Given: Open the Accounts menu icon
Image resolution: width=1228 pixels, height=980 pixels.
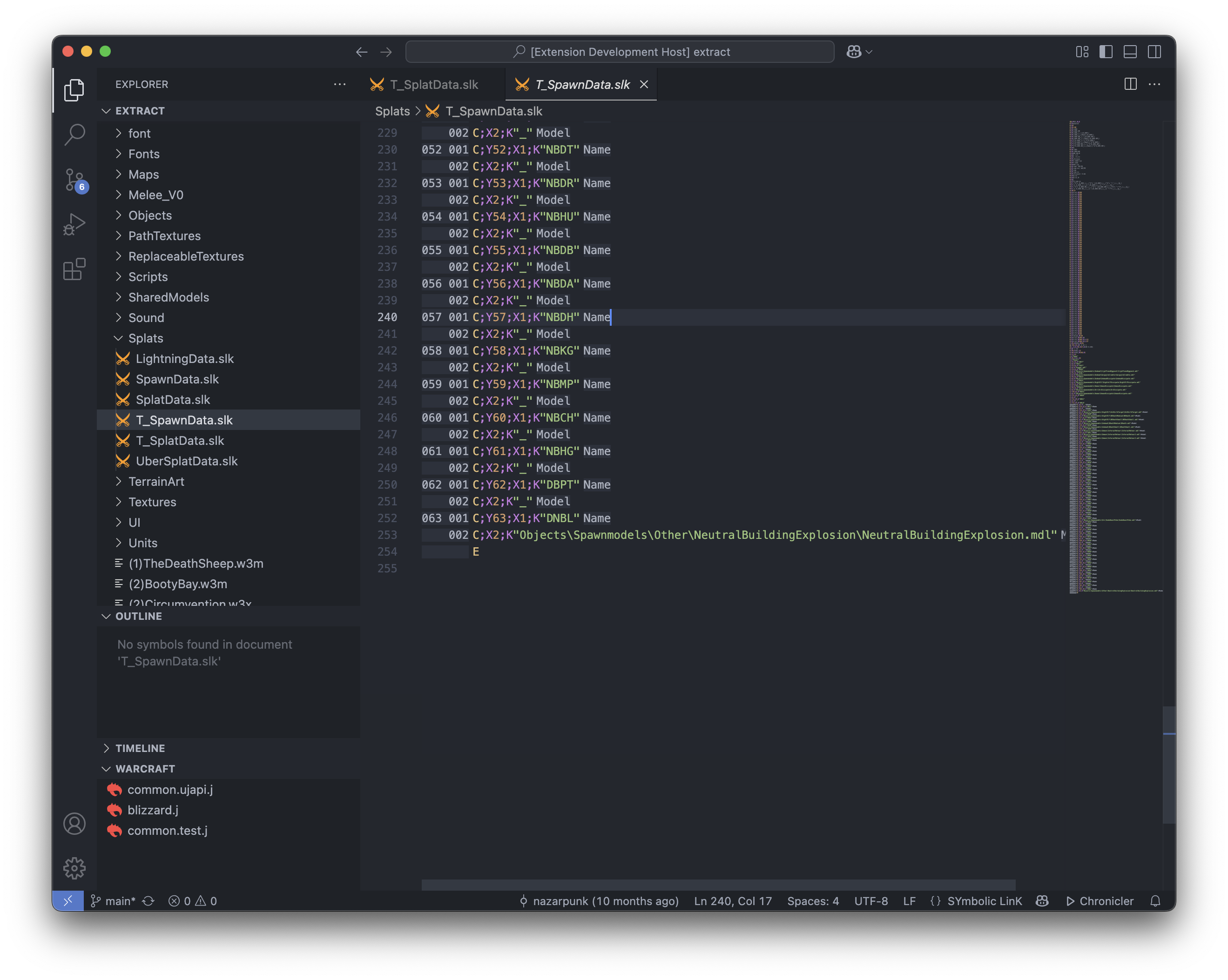Looking at the screenshot, I should tap(74, 823).
